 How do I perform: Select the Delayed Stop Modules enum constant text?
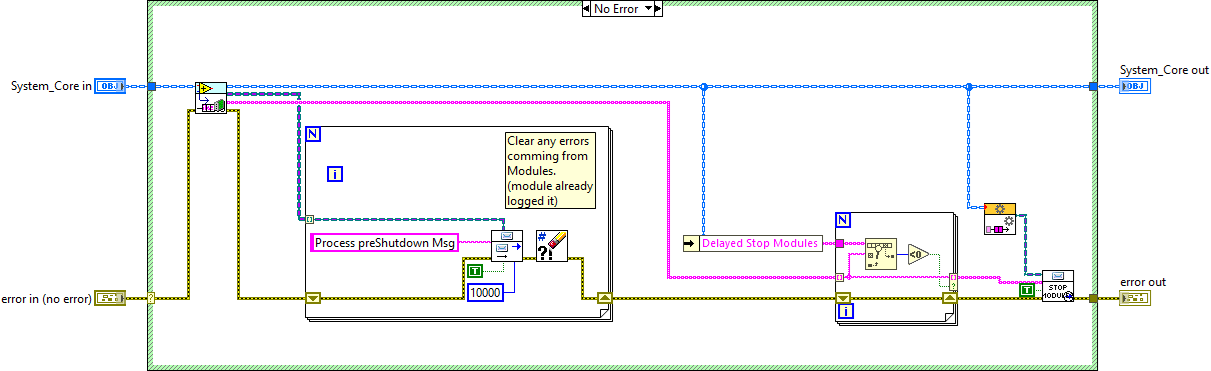point(760,243)
